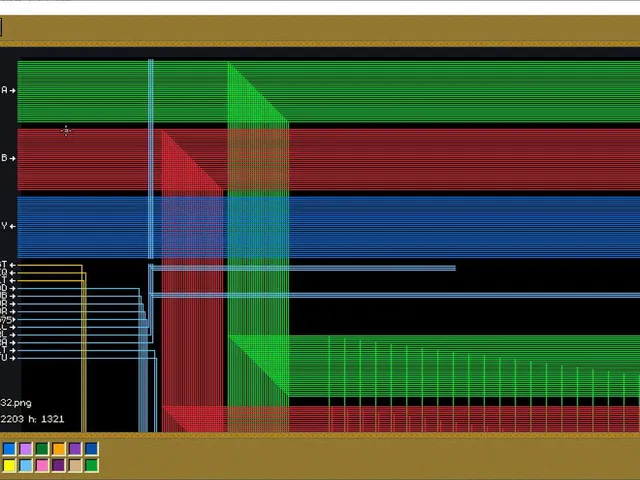Select the pink color swatch

tap(42, 465)
